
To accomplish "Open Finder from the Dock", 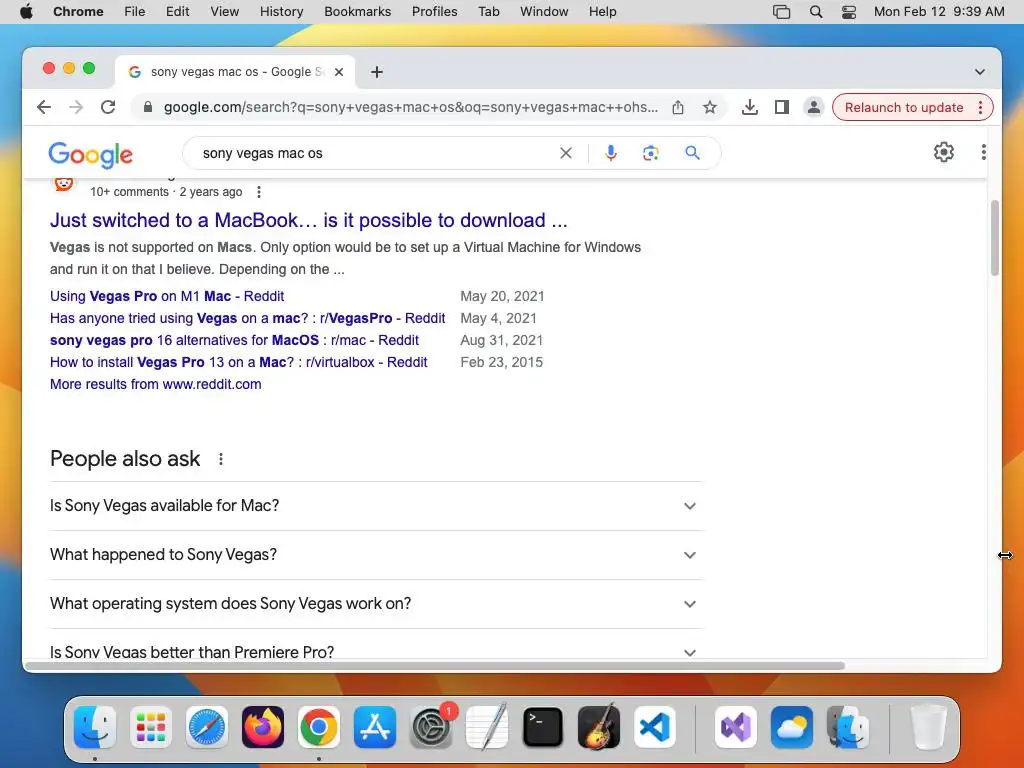I will pyautogui.click(x=95, y=727).
